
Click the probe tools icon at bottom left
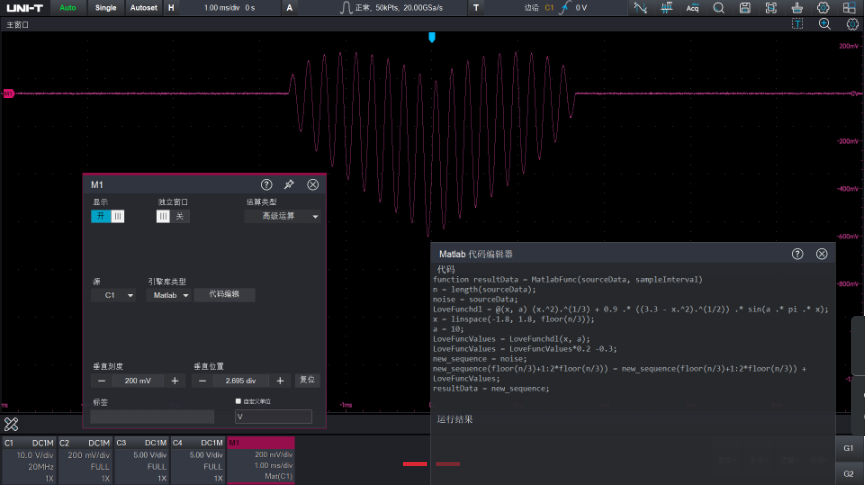point(11,424)
